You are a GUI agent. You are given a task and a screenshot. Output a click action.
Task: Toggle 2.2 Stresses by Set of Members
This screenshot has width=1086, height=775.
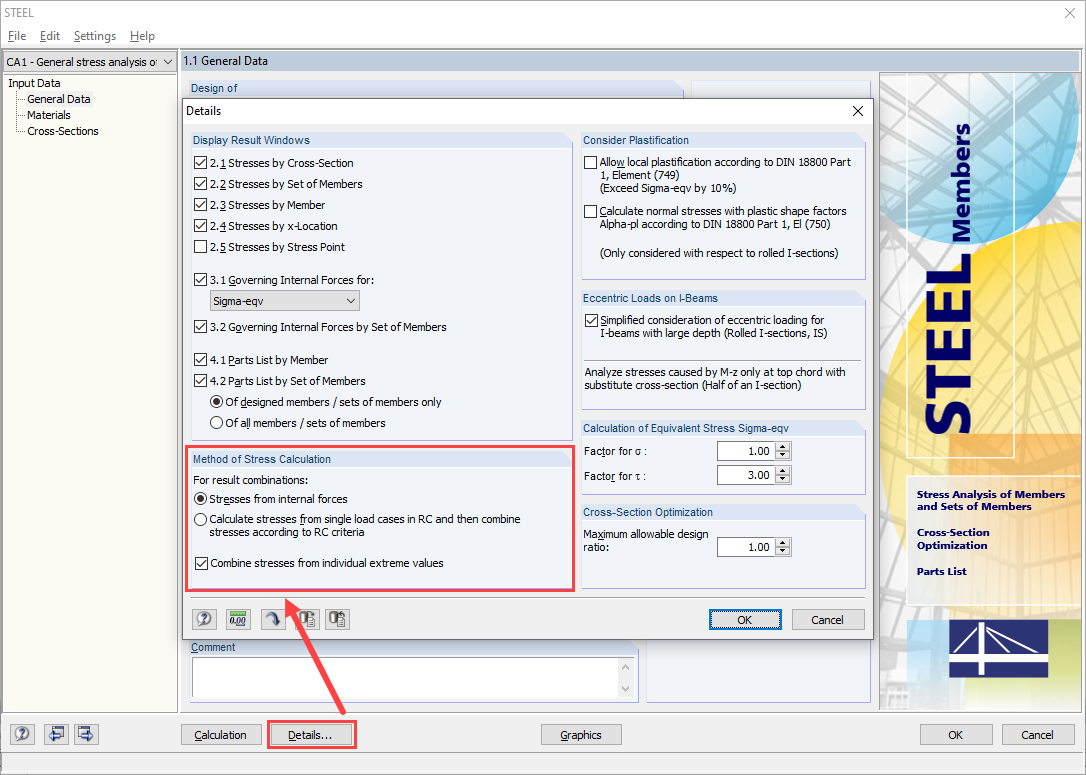pyautogui.click(x=201, y=184)
